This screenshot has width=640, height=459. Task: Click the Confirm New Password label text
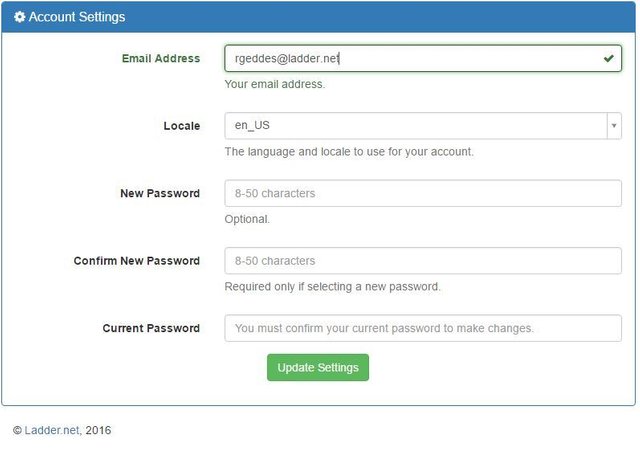[136, 261]
